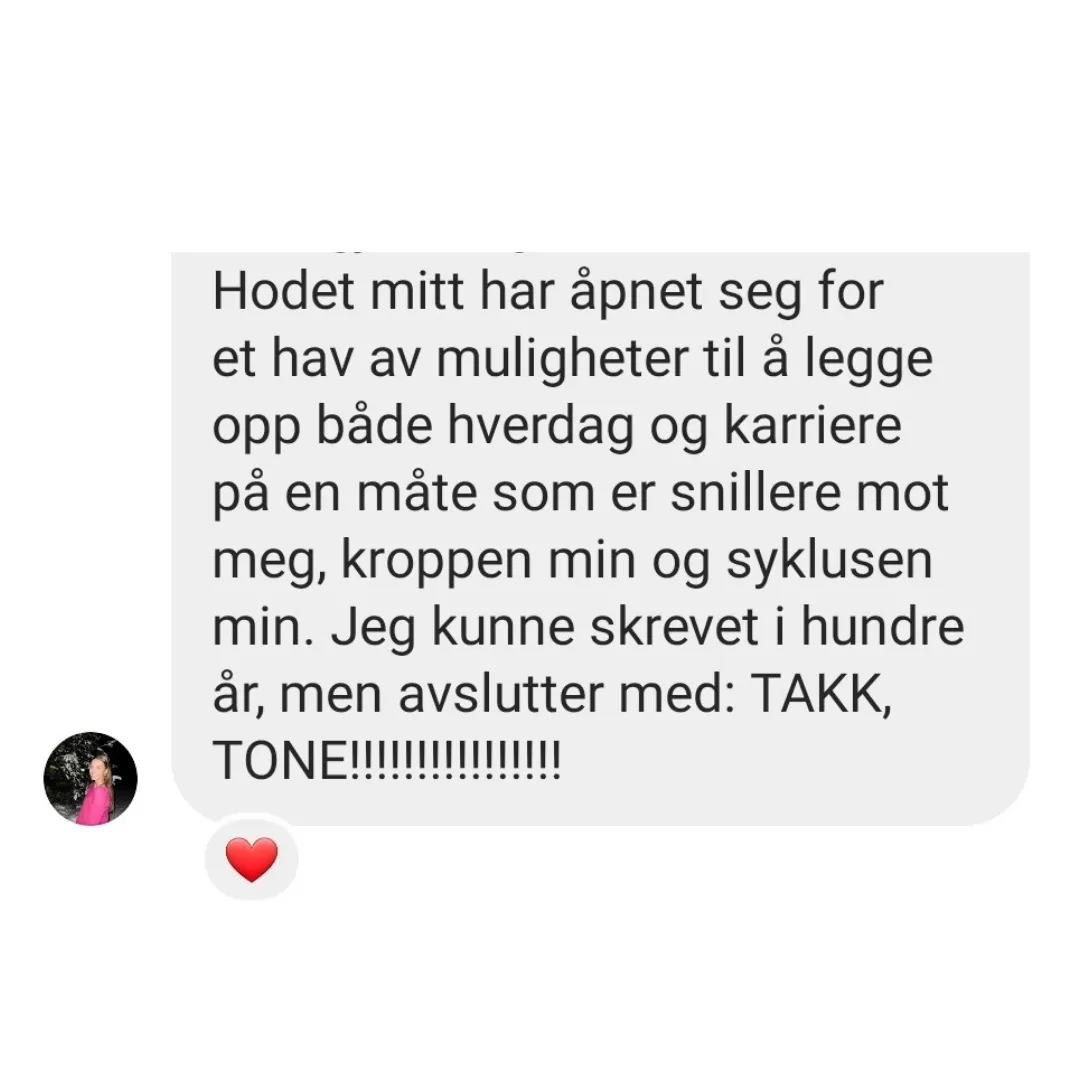The width and height of the screenshot is (1080, 1080).
Task: Select the word "hverdag" in the message
Action: [541, 427]
